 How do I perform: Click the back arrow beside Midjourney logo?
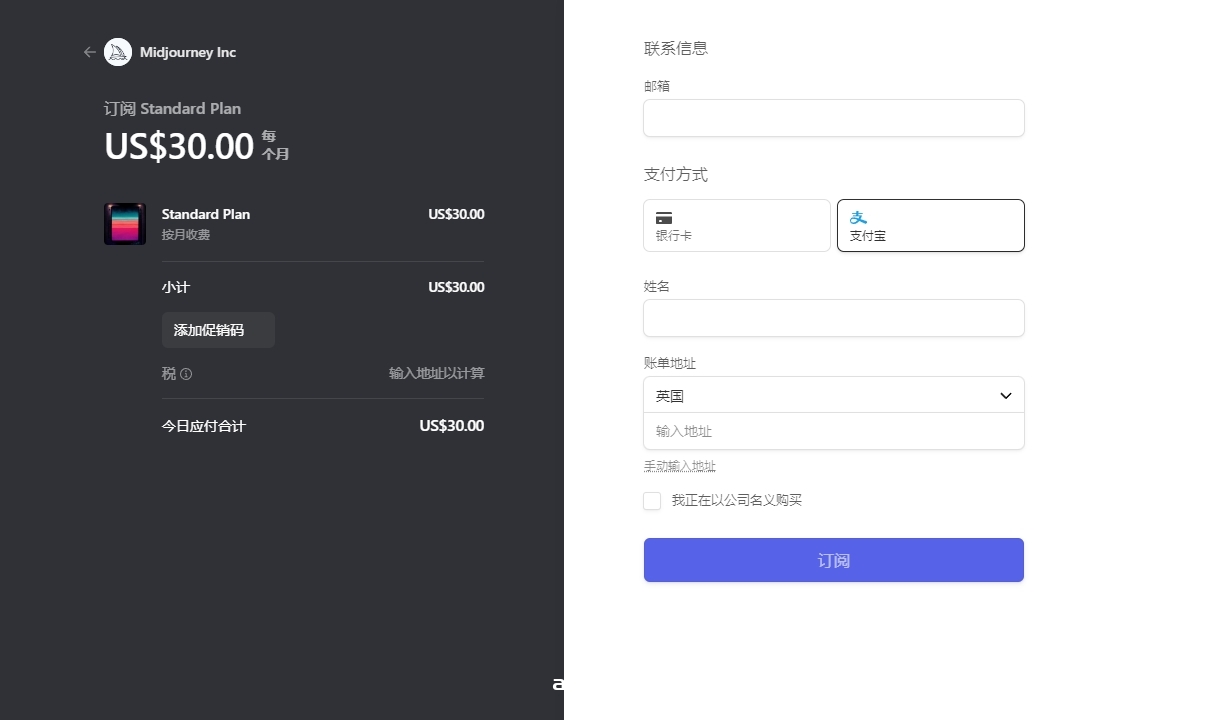90,52
